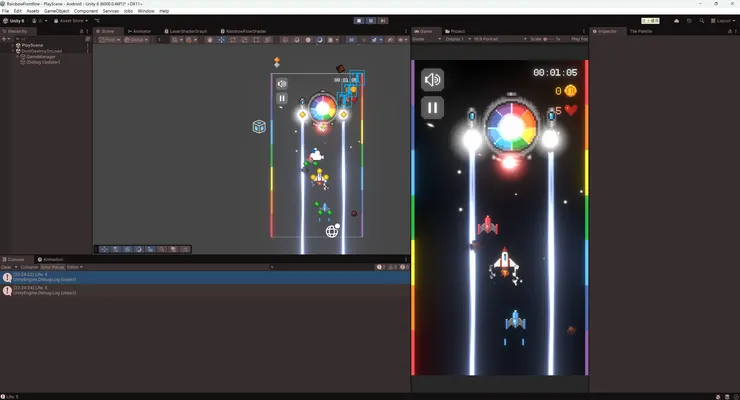The height and width of the screenshot is (400, 740).
Task: Open the RainbowFlowShader tab
Action: (244, 31)
